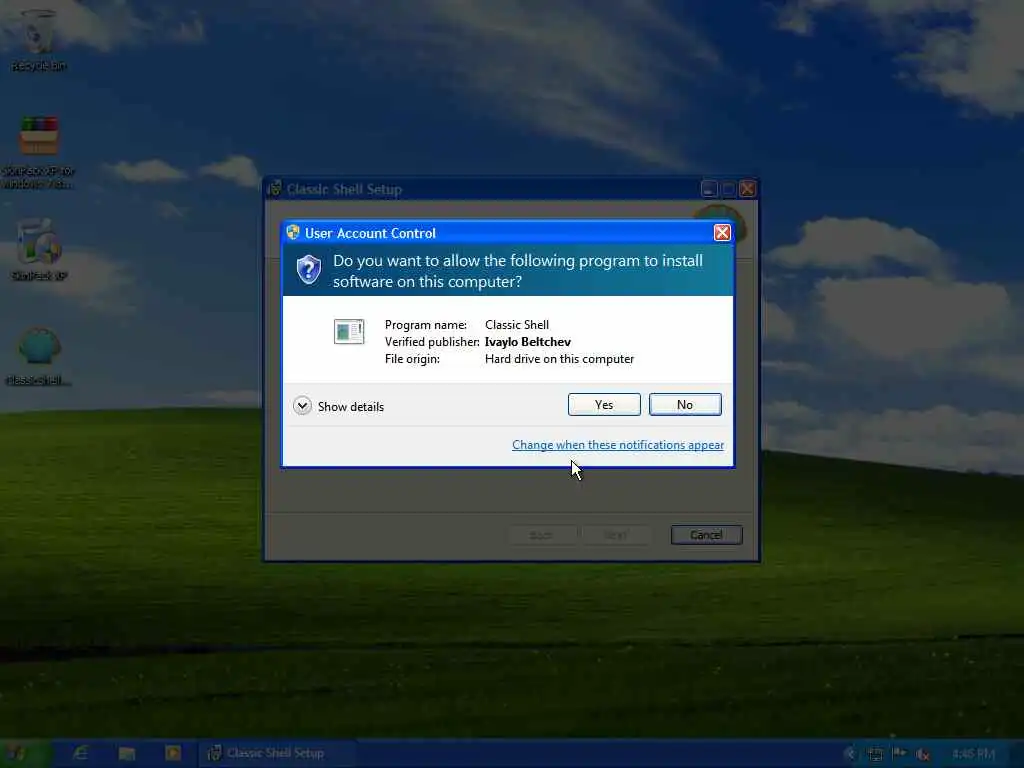This screenshot has width=1024, height=768.
Task: Click the Ivaylo Beltchev publisher name
Action: click(528, 342)
